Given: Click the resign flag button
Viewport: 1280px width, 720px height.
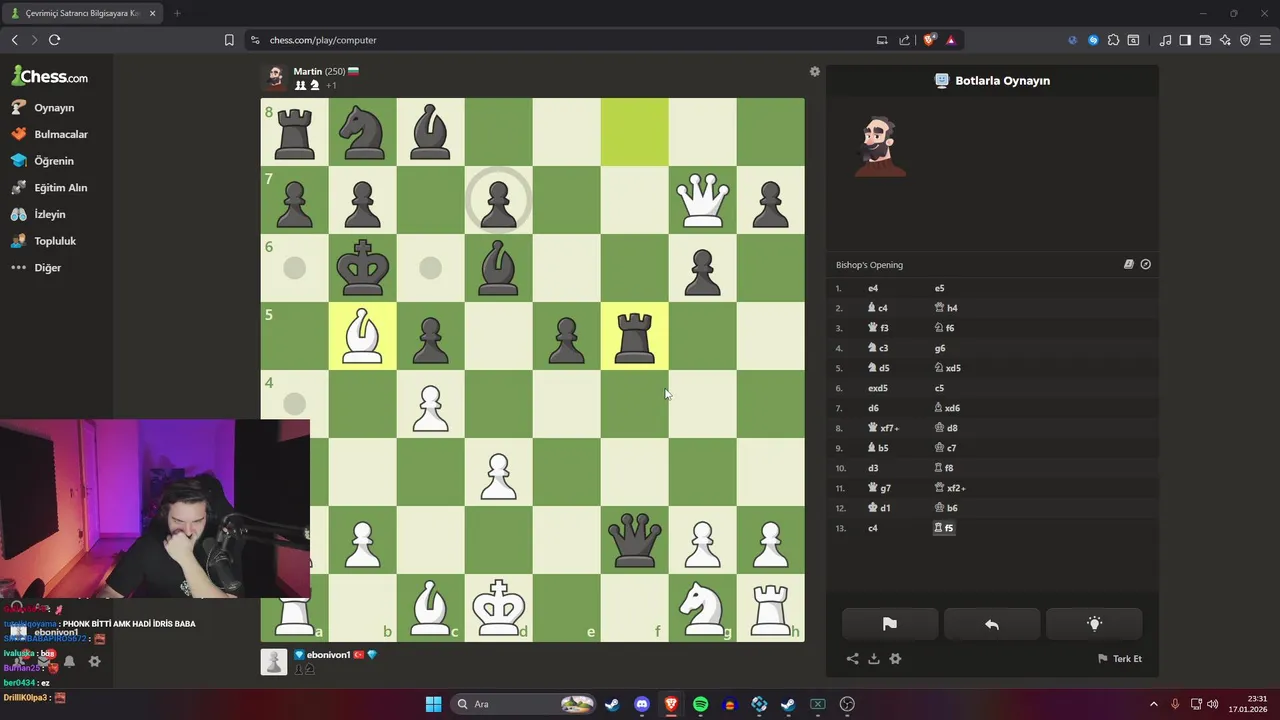Looking at the screenshot, I should 890,624.
